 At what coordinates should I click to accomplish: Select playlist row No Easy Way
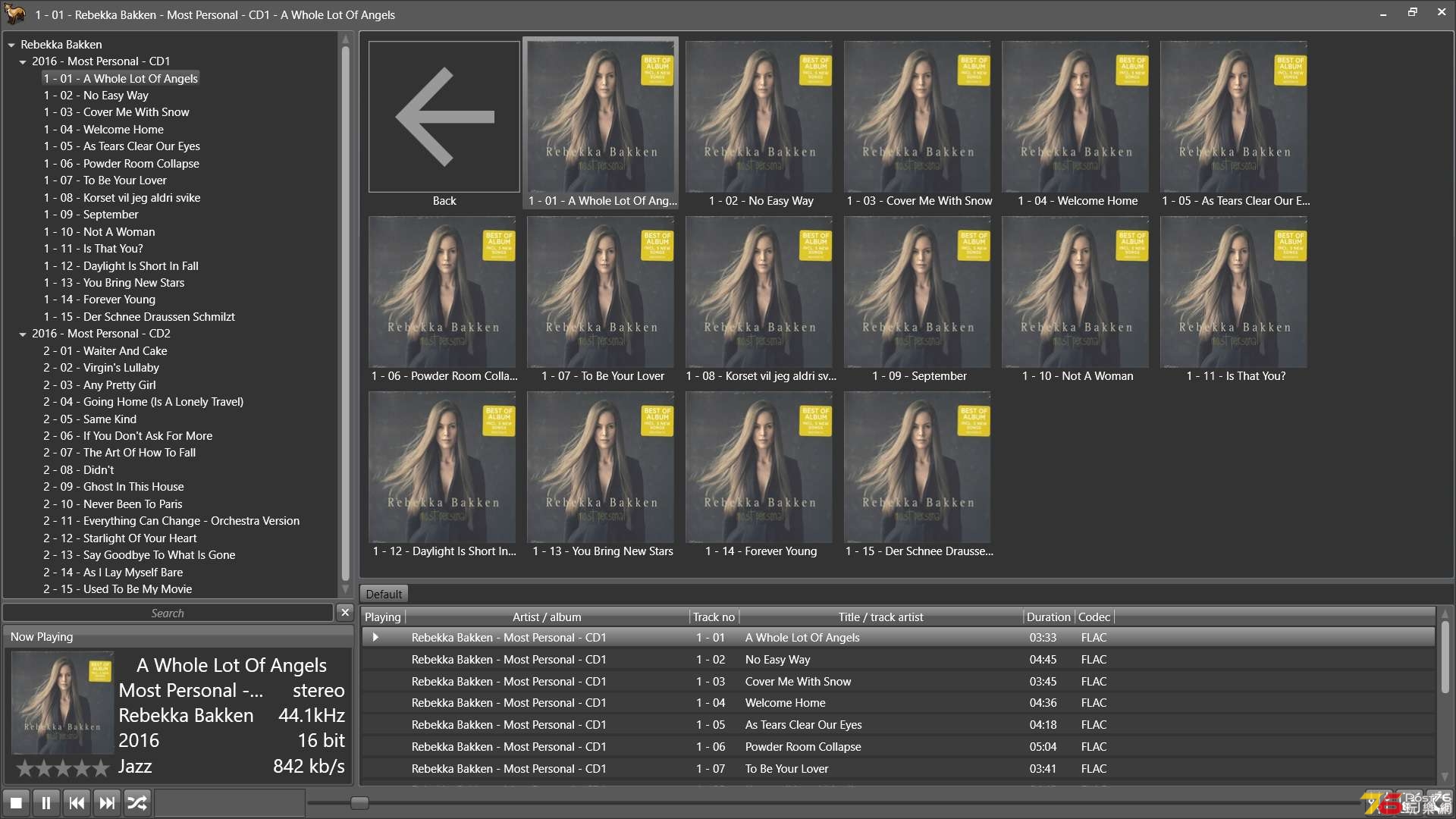click(898, 660)
